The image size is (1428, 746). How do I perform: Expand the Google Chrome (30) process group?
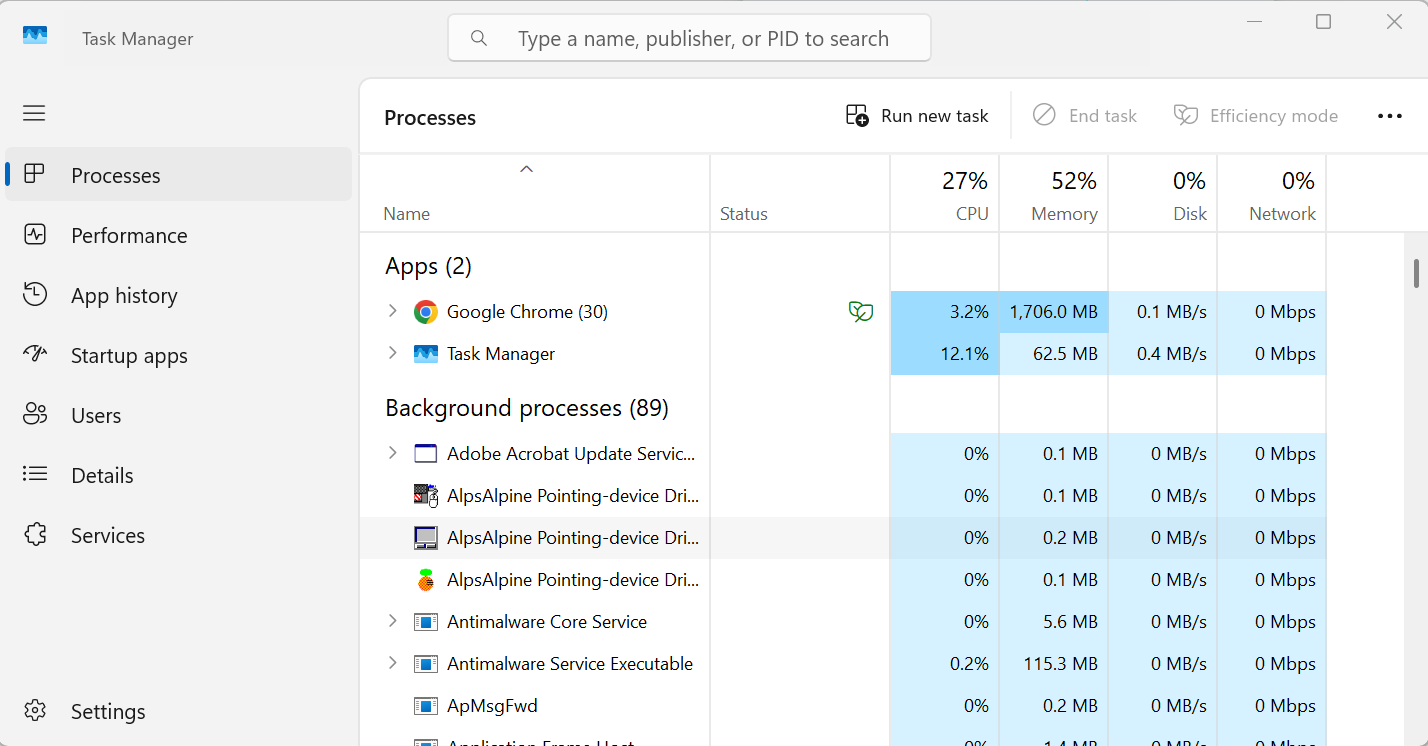pos(393,311)
